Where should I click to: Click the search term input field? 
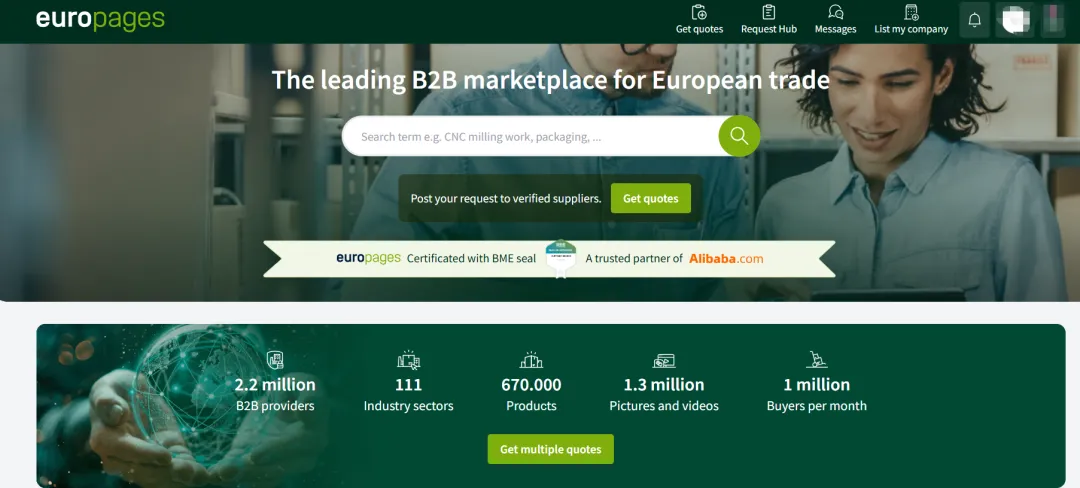point(530,136)
